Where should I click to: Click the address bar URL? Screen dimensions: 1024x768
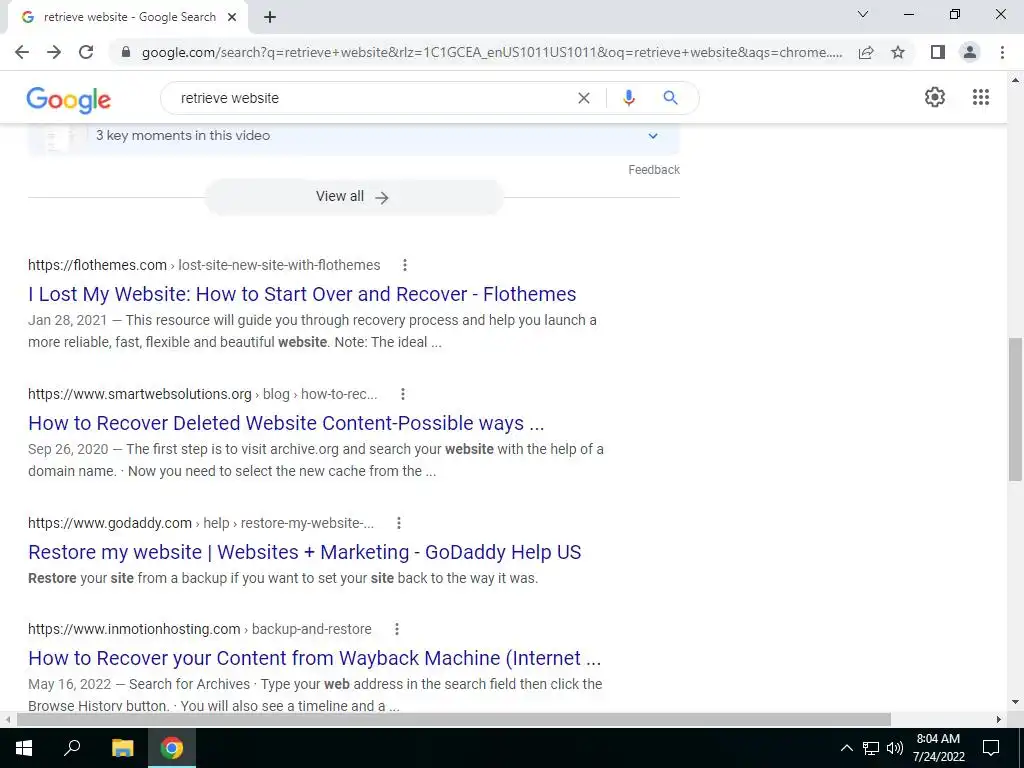[492, 52]
